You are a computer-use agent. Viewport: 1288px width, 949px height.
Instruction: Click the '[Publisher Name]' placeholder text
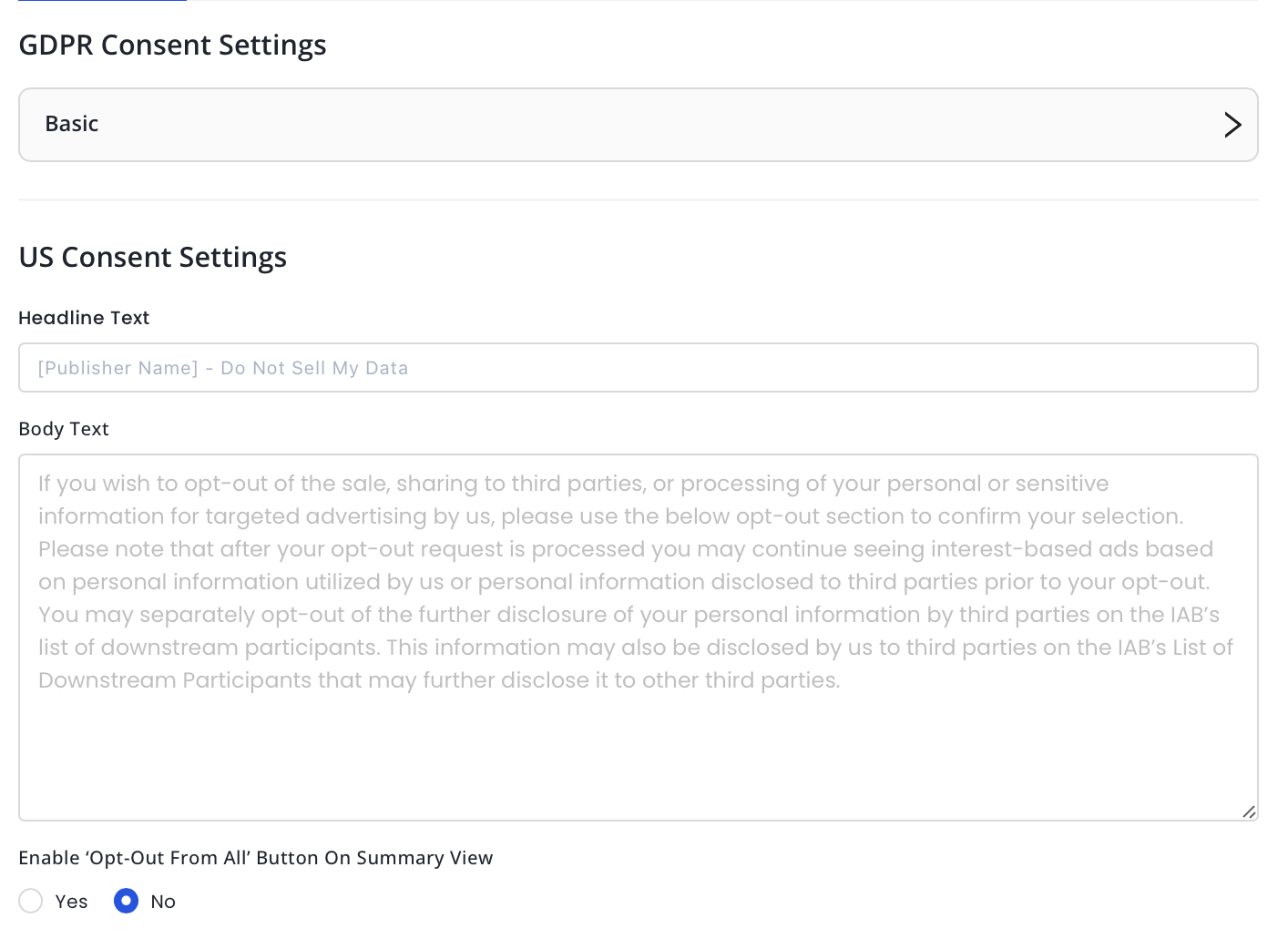(118, 368)
